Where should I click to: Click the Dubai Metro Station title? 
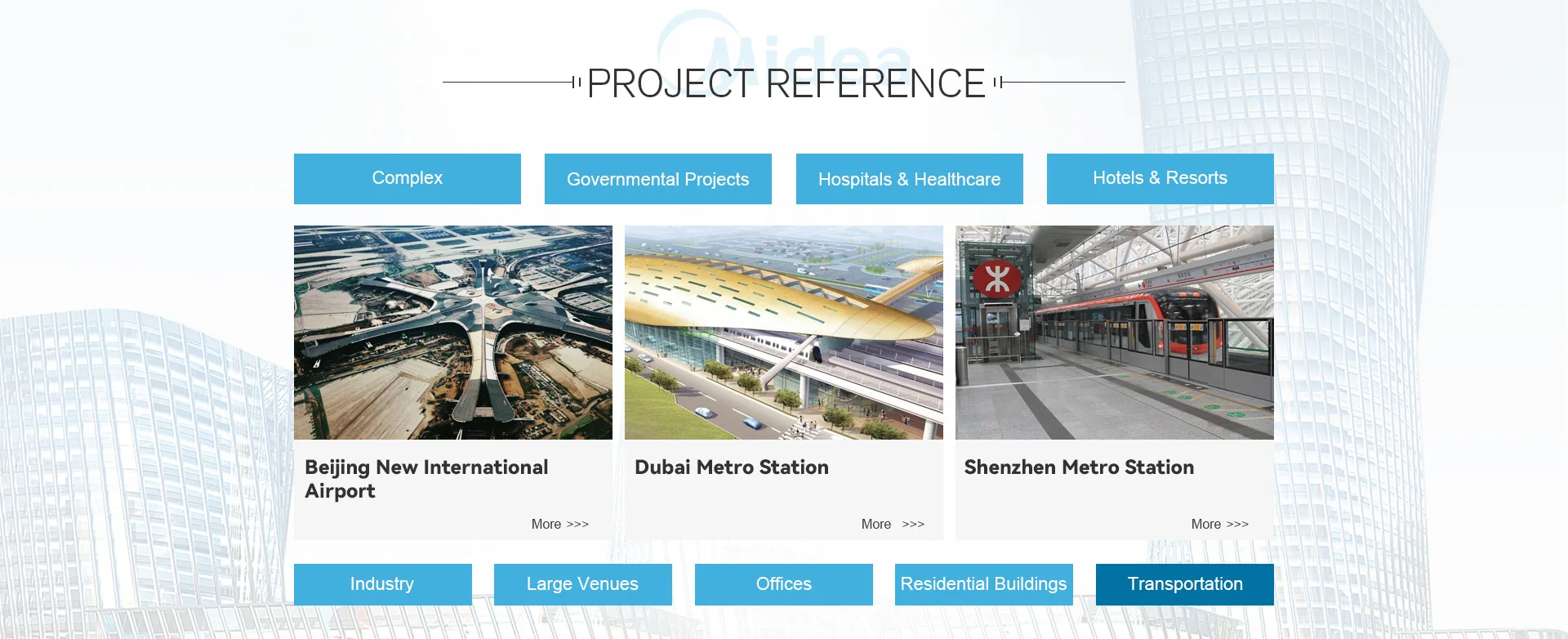pos(731,467)
